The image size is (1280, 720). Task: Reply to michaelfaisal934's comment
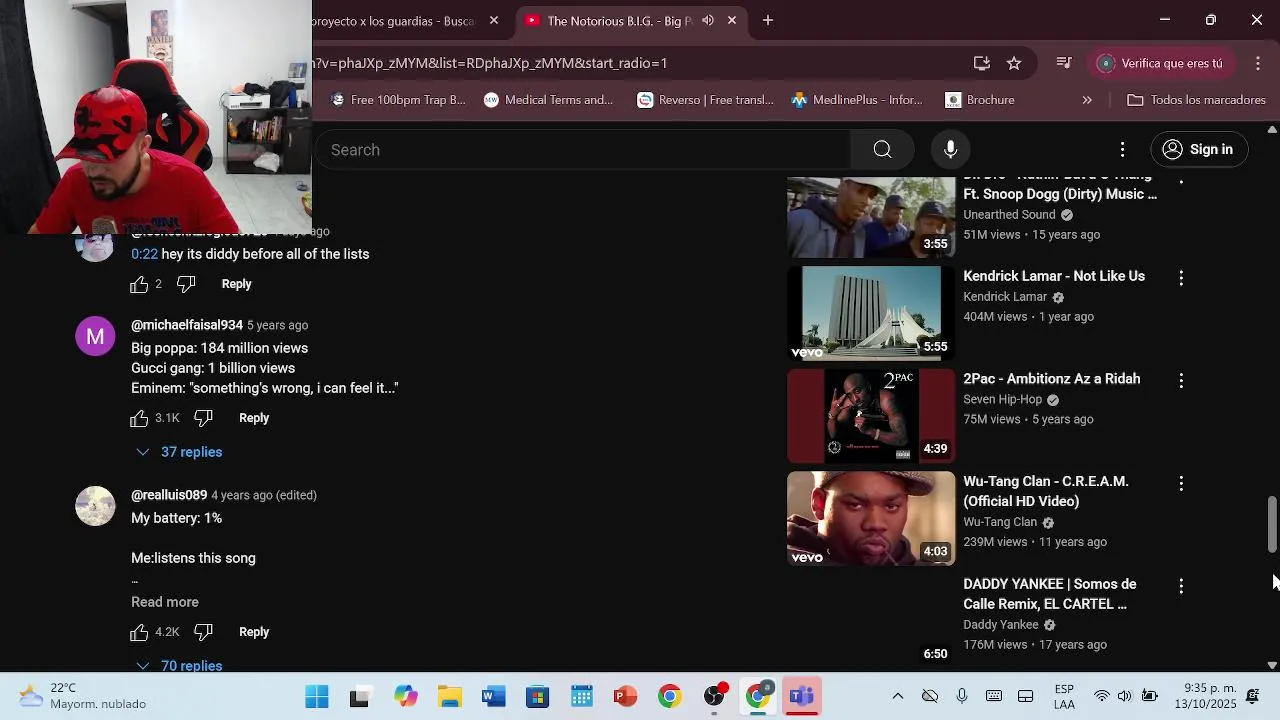pos(254,418)
